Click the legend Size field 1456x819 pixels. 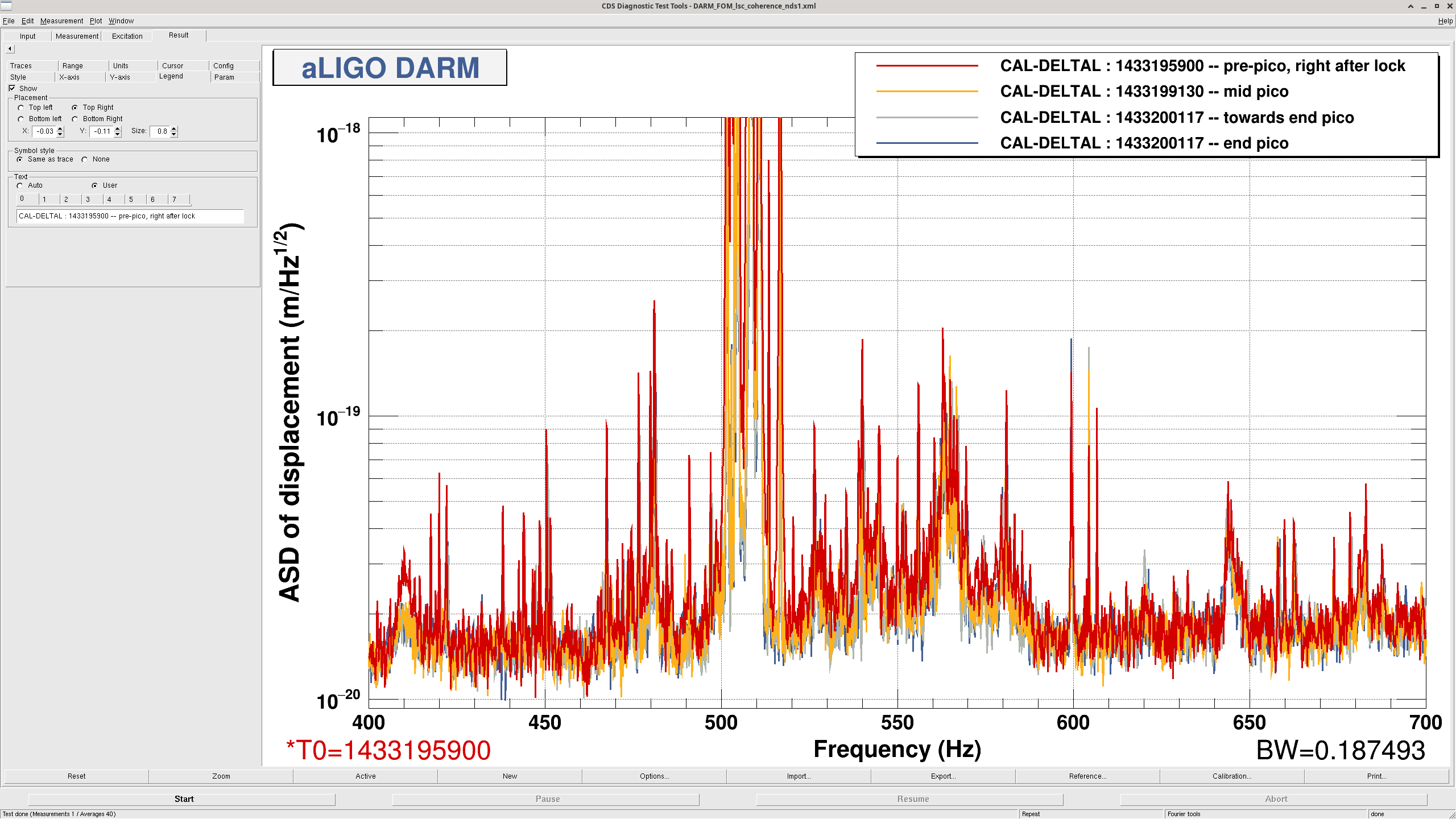[160, 131]
